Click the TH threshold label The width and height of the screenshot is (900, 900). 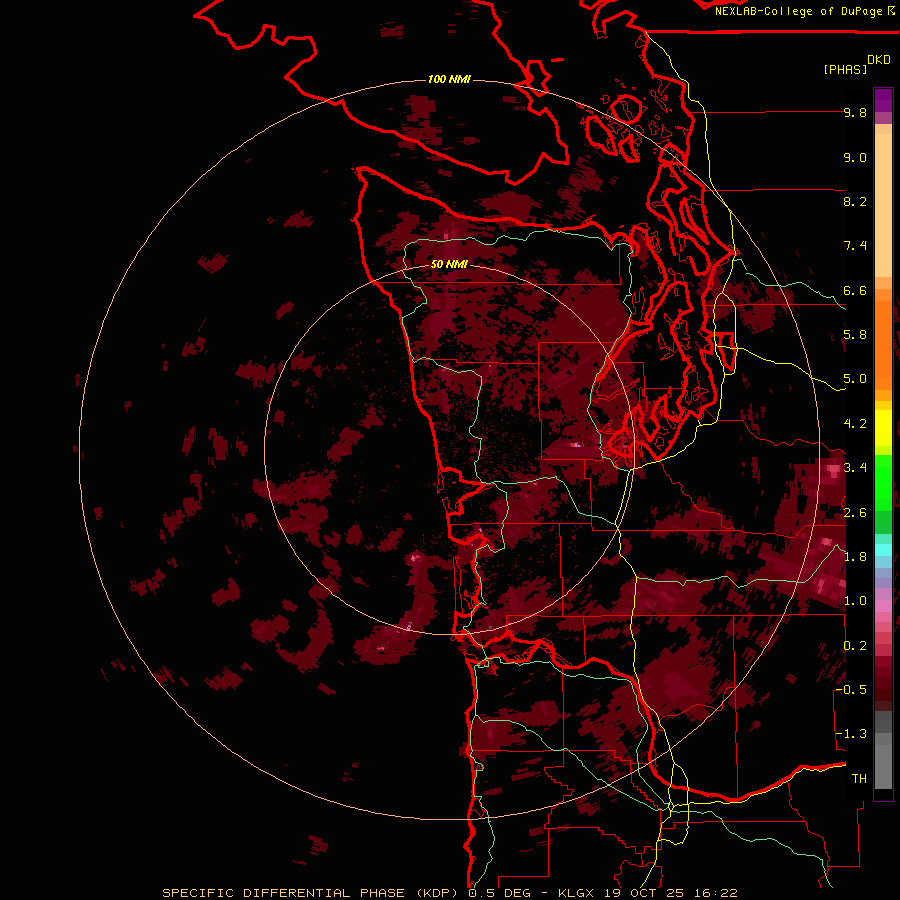859,779
